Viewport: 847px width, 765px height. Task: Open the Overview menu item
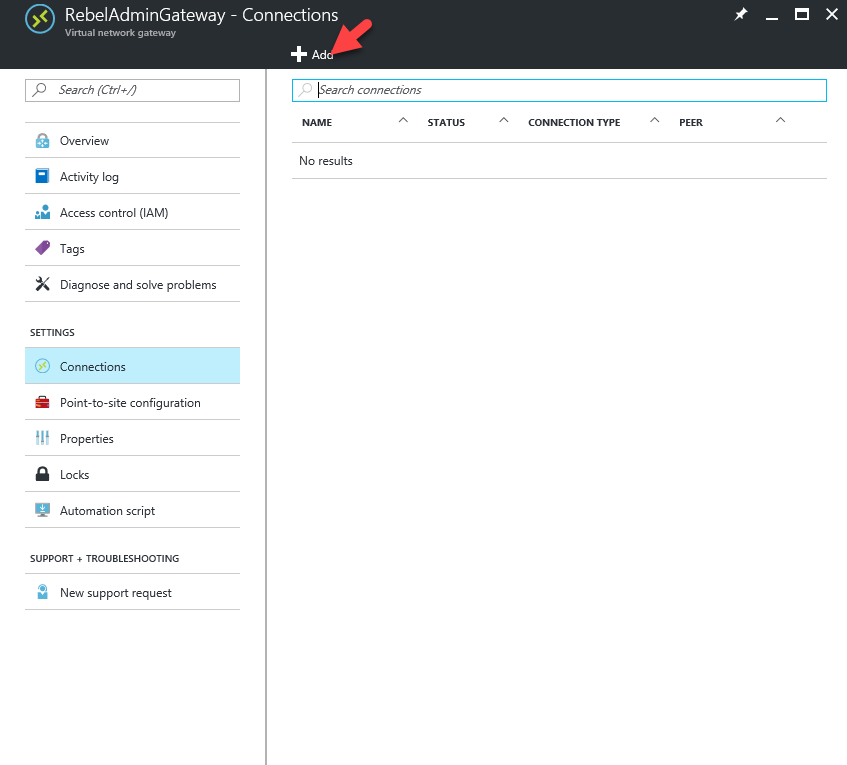[x=132, y=140]
